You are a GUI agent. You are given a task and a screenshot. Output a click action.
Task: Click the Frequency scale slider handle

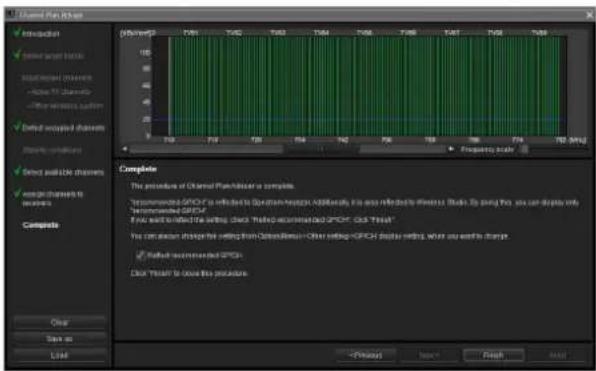coord(524,149)
